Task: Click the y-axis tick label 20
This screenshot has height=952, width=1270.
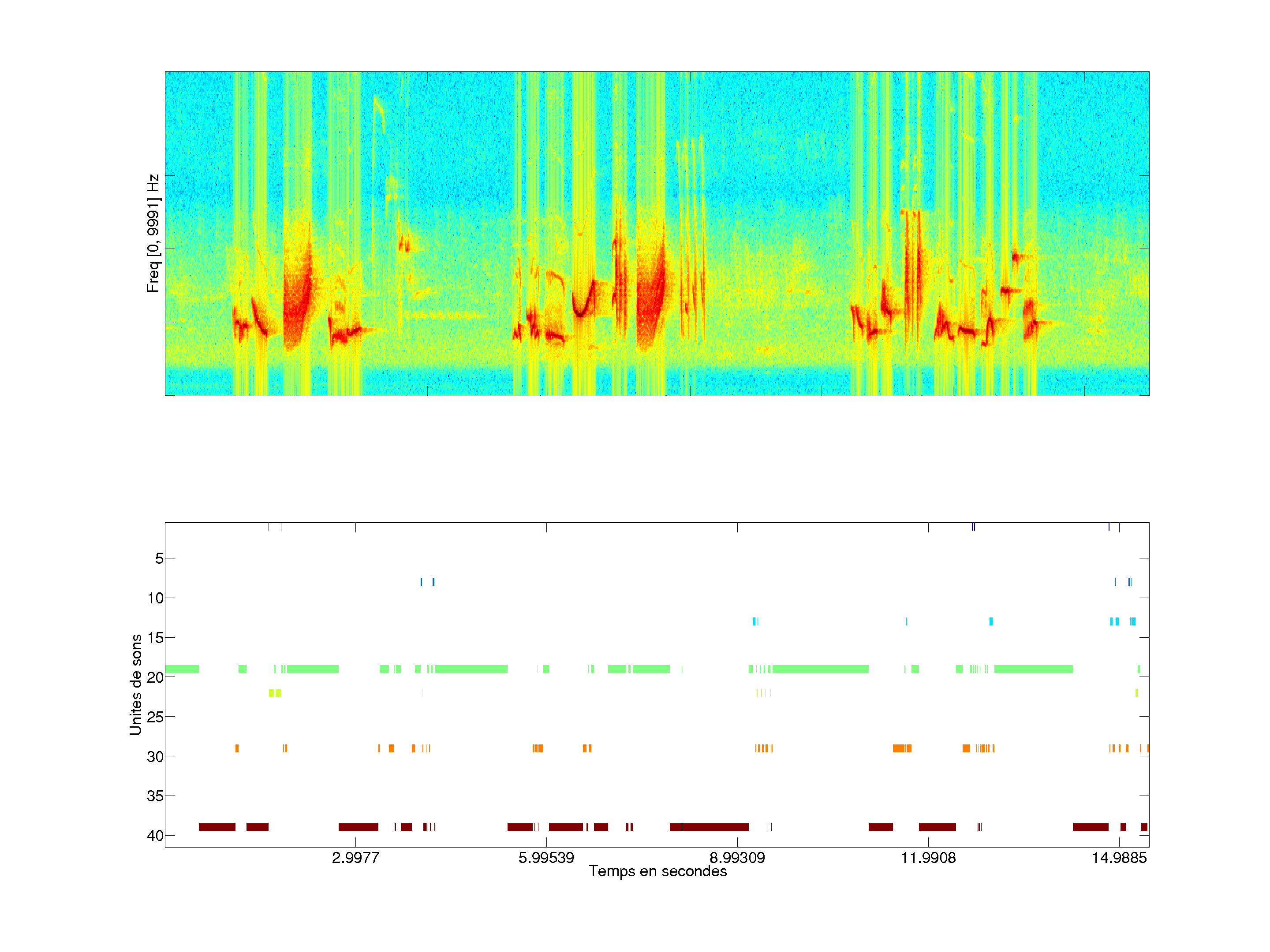Action: point(156,677)
